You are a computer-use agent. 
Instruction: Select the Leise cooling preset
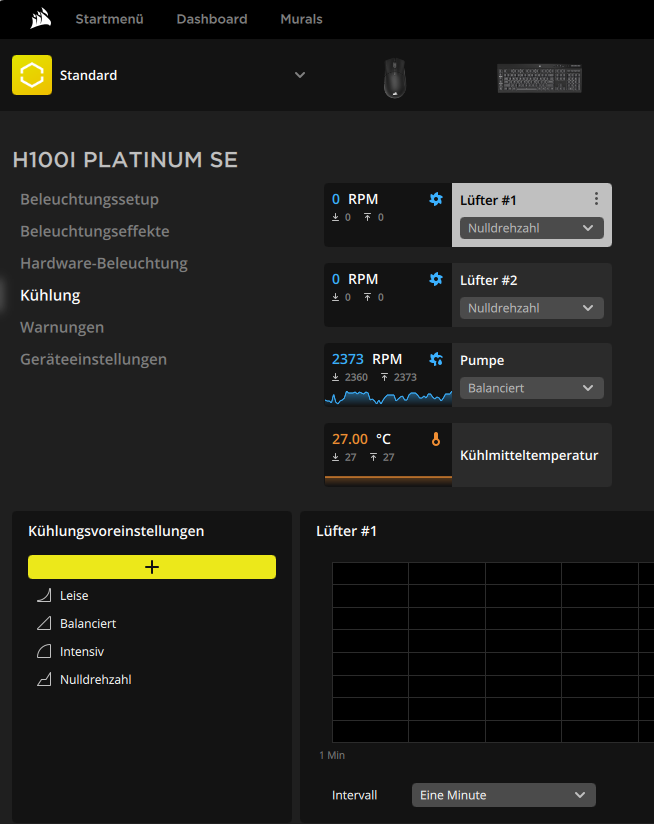(74, 595)
